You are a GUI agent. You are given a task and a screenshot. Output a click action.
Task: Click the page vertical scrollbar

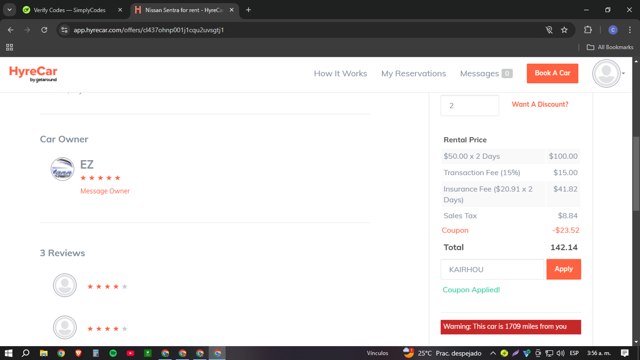636,175
